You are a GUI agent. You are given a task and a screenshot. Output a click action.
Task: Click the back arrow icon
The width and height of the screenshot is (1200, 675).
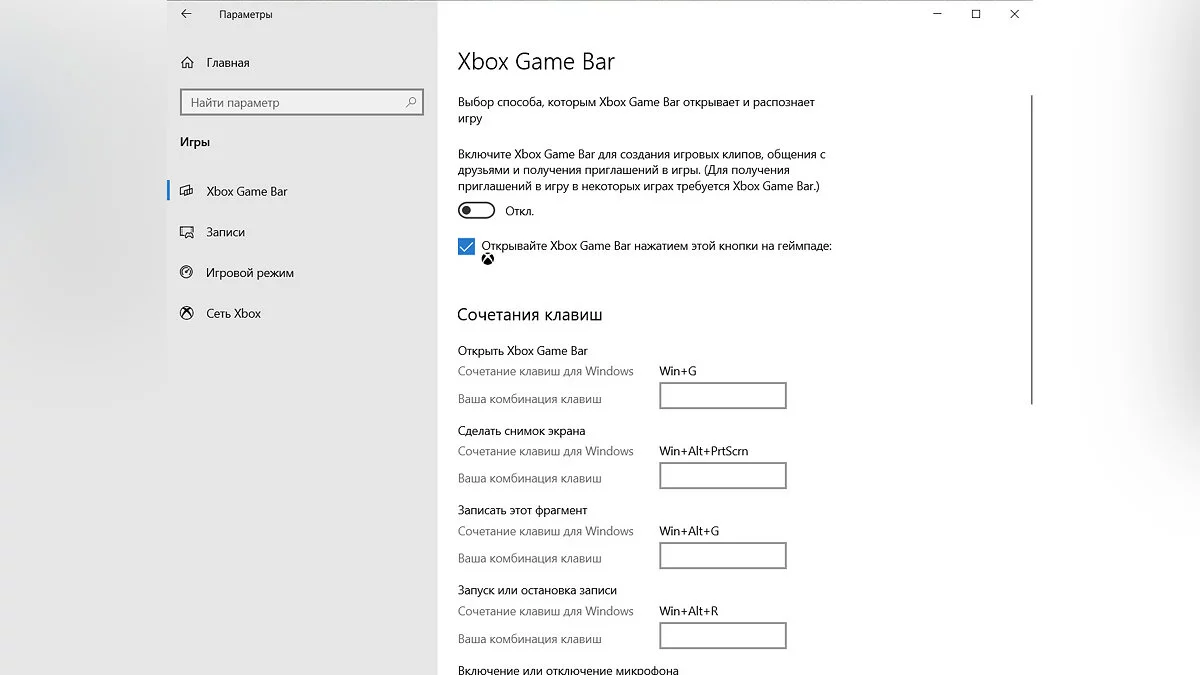click(x=186, y=14)
